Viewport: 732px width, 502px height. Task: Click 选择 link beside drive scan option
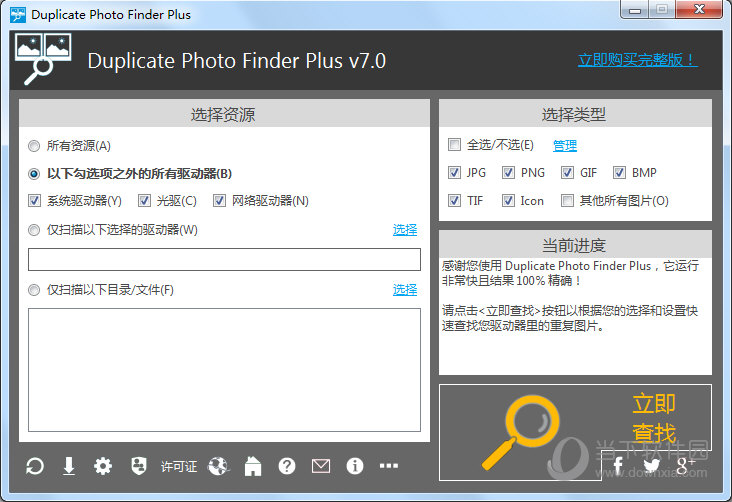point(405,230)
